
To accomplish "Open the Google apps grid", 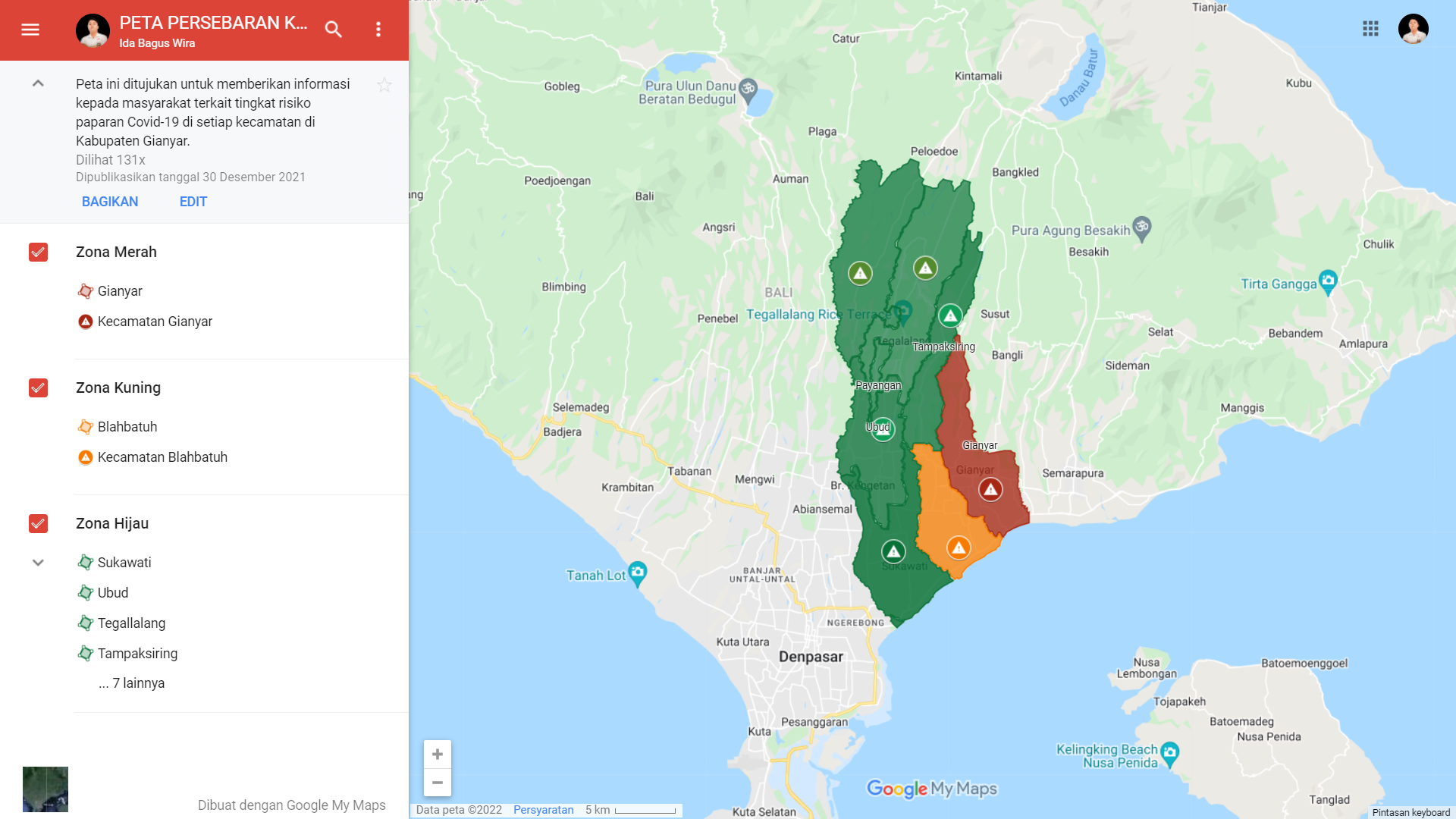I will pyautogui.click(x=1370, y=29).
